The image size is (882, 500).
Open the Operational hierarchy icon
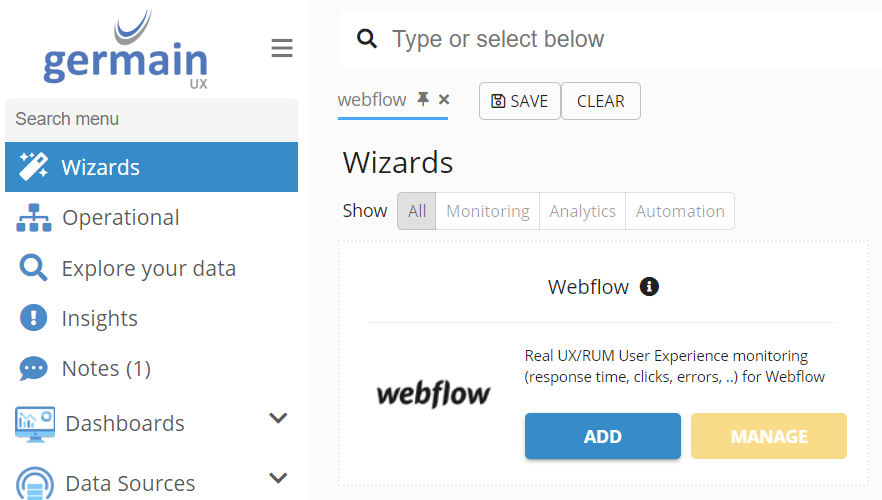(33, 218)
